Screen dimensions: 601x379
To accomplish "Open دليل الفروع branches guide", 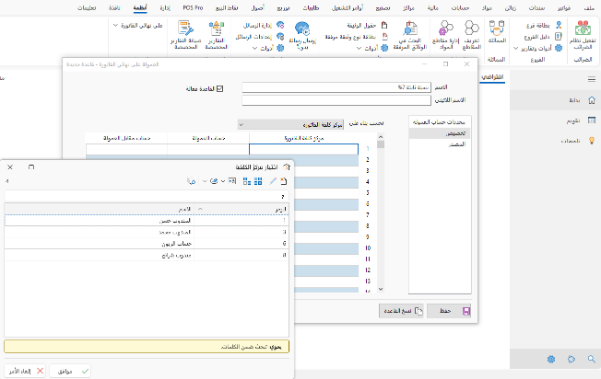I will (543, 37).
